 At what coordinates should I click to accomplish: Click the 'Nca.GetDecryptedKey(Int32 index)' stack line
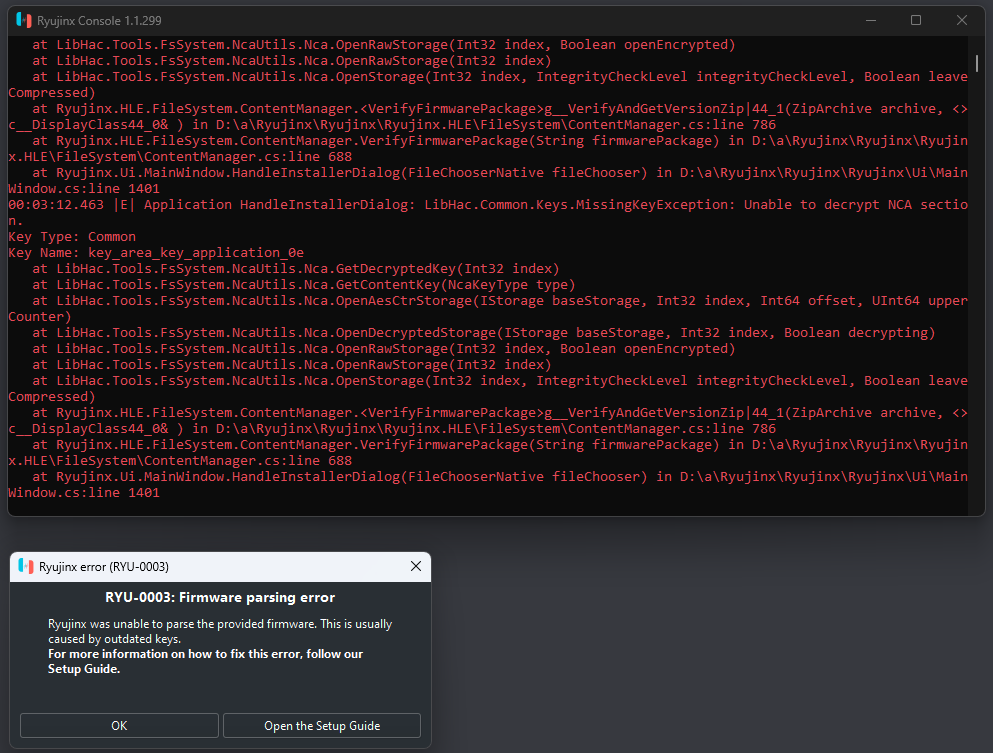tap(296, 269)
